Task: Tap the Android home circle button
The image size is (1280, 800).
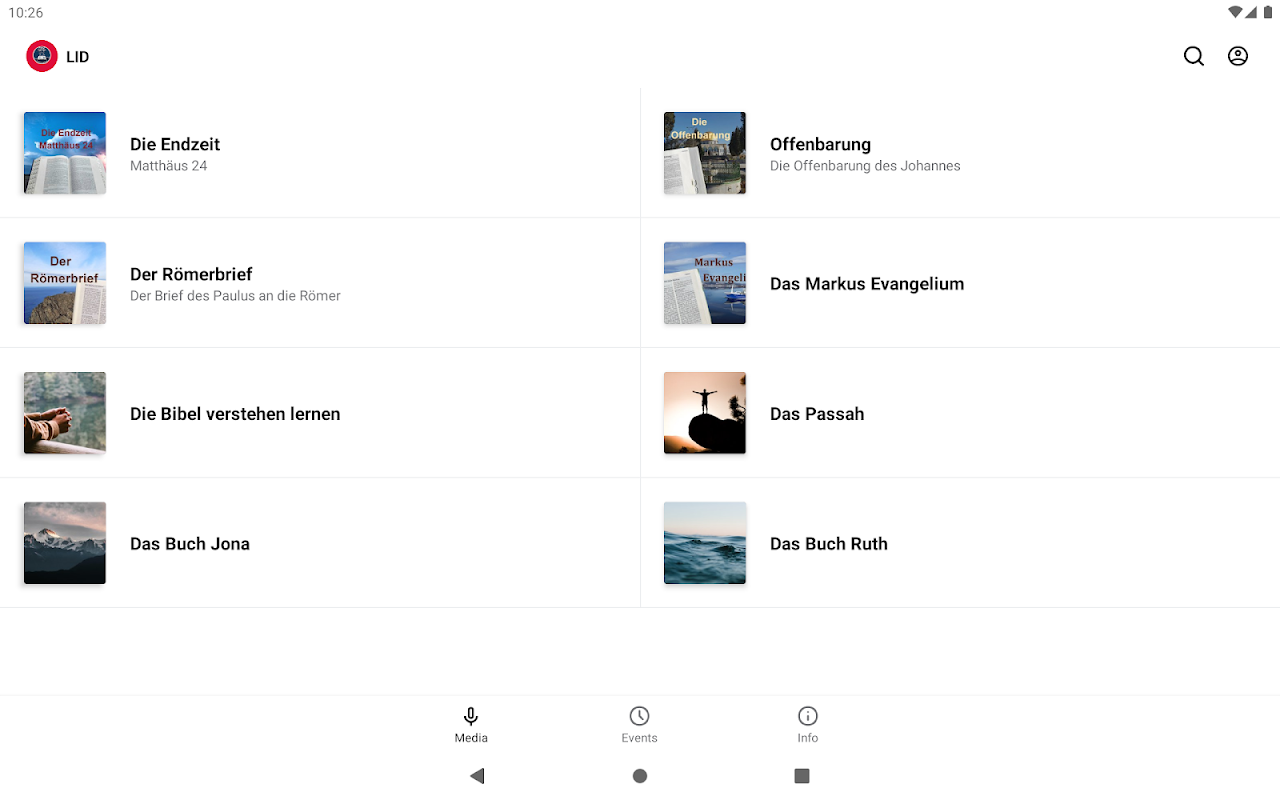Action: pos(640,776)
